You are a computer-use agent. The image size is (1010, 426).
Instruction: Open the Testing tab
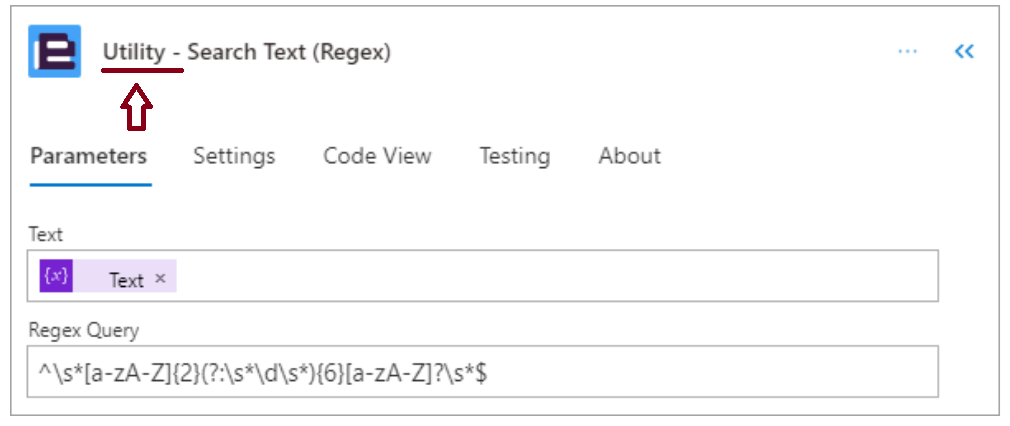tap(515, 156)
